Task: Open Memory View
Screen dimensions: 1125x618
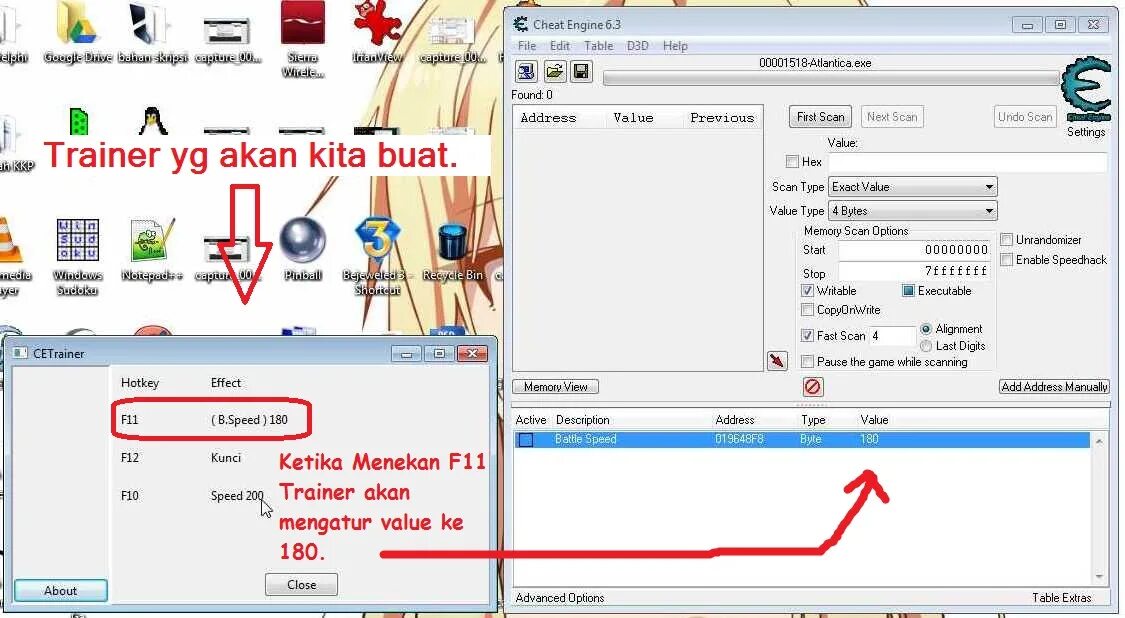Action: click(x=555, y=387)
